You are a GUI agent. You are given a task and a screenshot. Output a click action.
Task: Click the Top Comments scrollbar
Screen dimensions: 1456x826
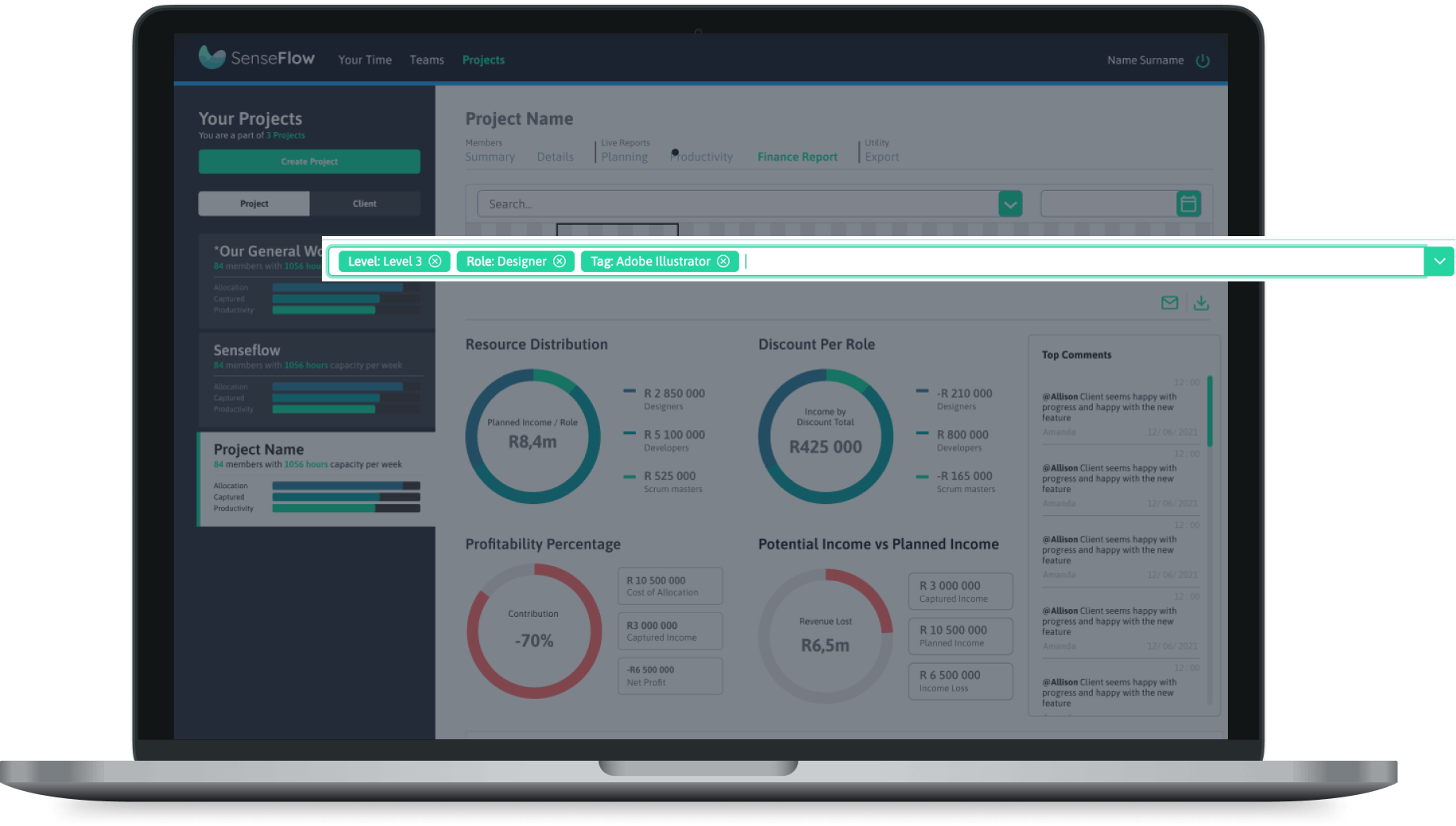(x=1210, y=412)
